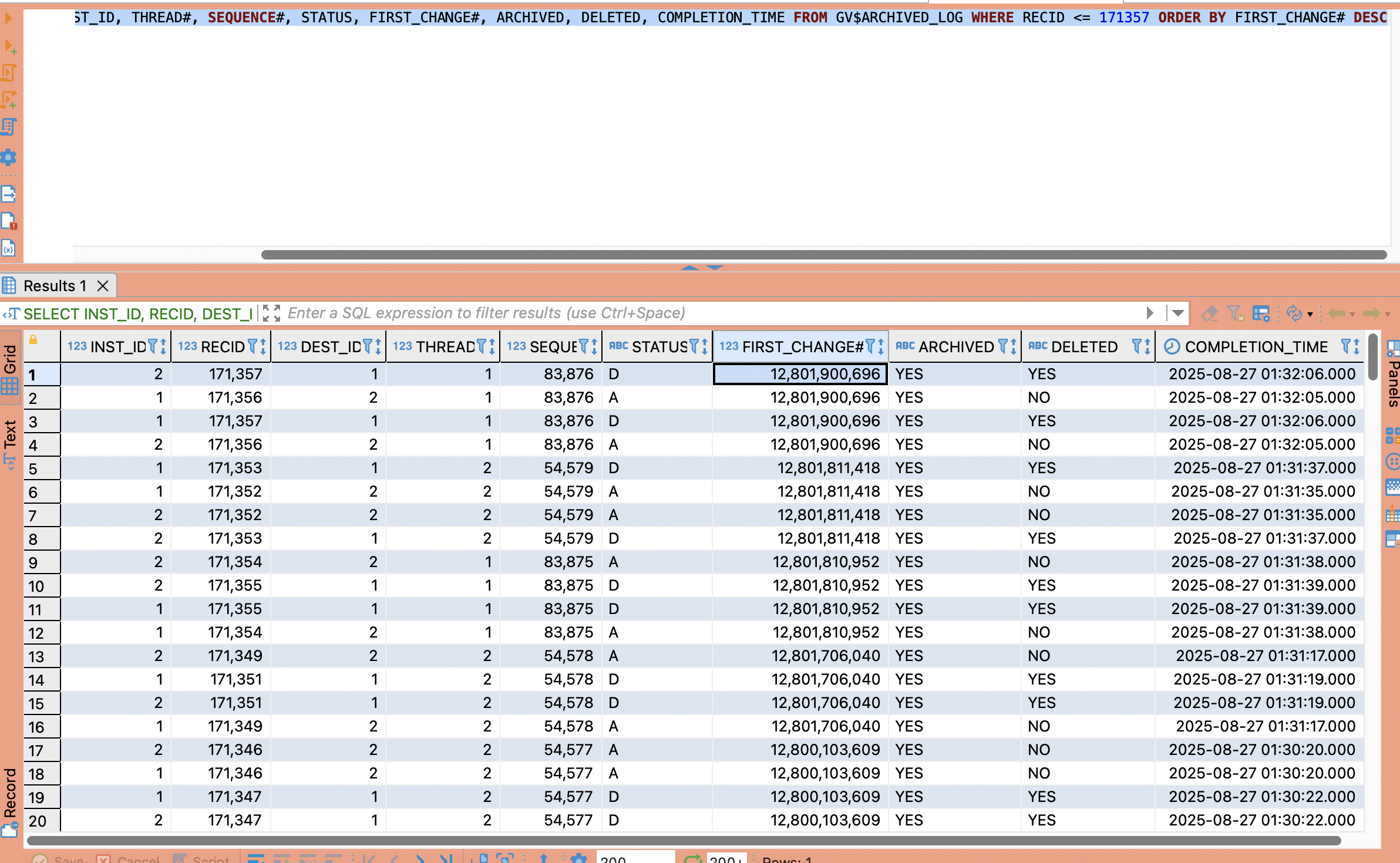Select the Results 1 tab

[54, 286]
